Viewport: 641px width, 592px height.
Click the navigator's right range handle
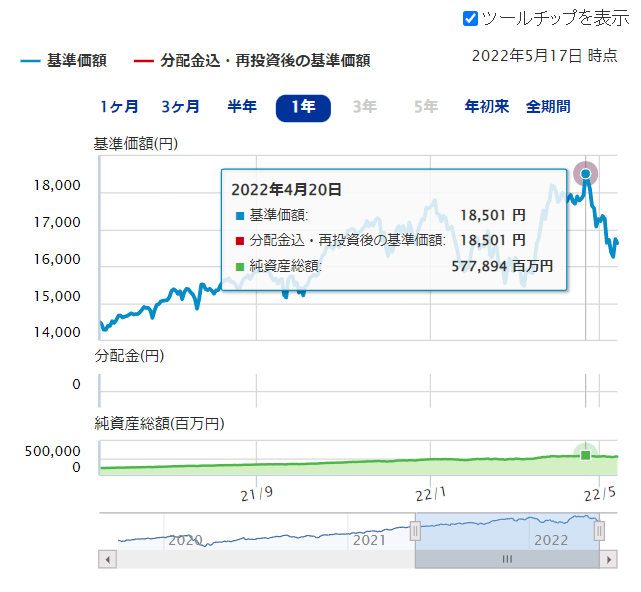(599, 532)
